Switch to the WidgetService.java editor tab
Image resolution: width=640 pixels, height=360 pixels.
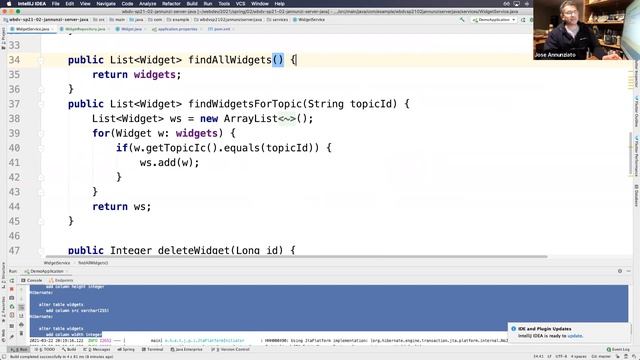pos(32,29)
